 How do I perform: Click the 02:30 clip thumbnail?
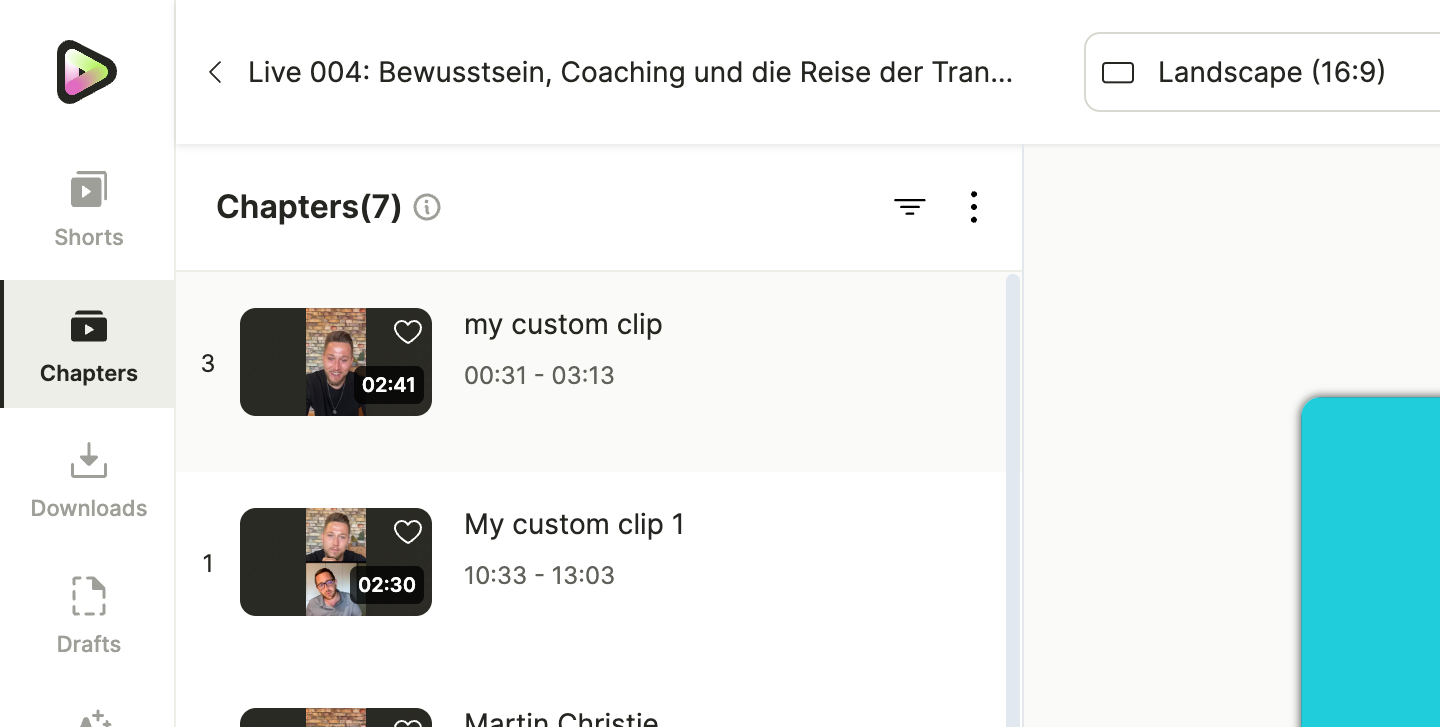(x=336, y=562)
